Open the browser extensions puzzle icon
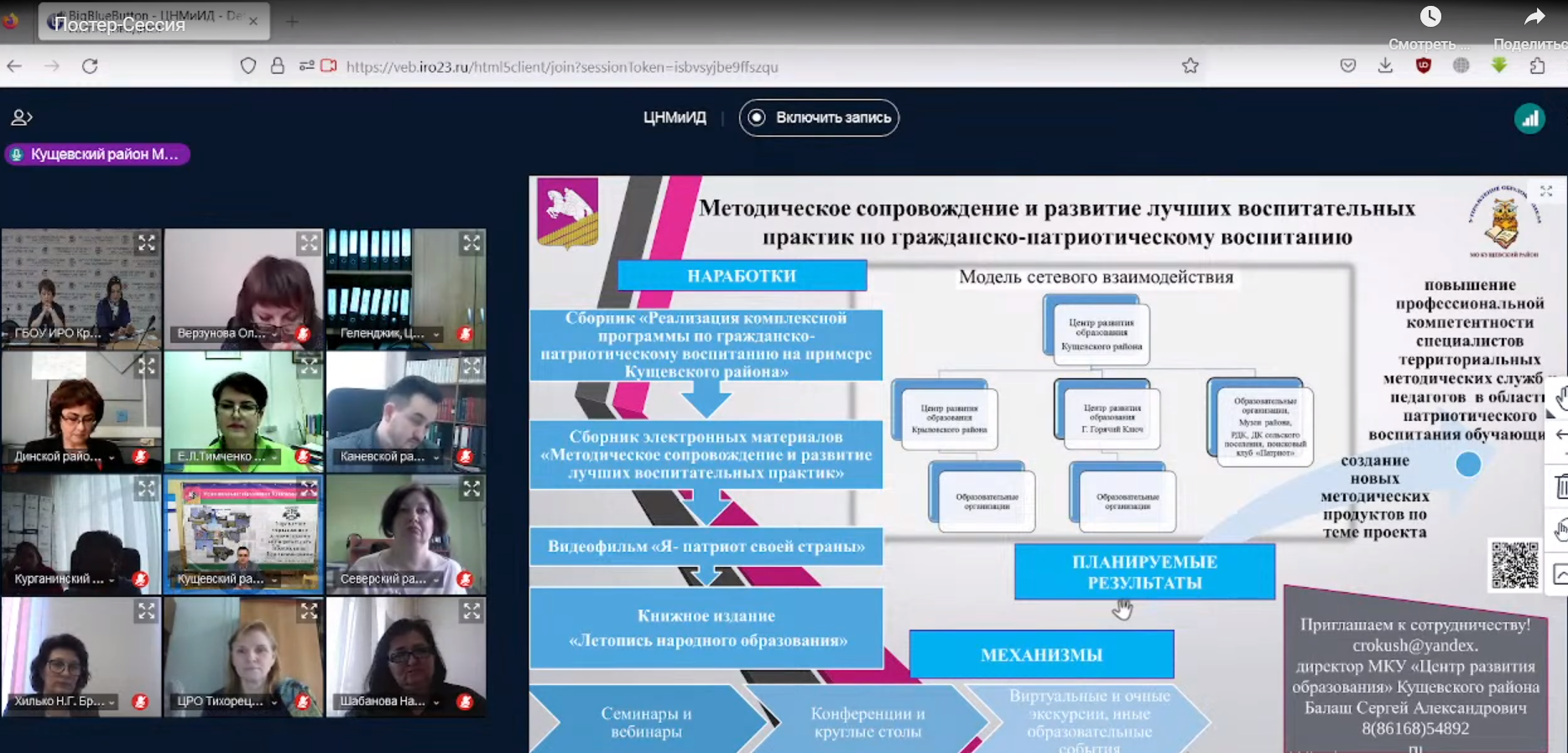This screenshot has height=753, width=1568. [x=1537, y=66]
